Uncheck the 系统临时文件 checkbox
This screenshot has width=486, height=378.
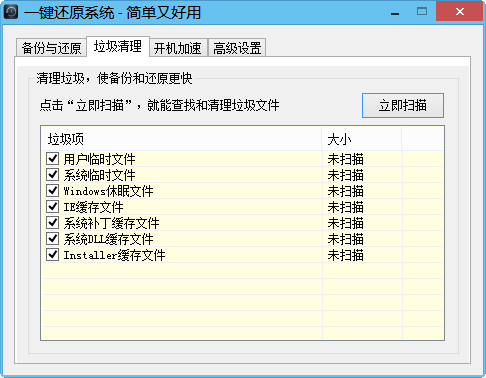coord(53,175)
